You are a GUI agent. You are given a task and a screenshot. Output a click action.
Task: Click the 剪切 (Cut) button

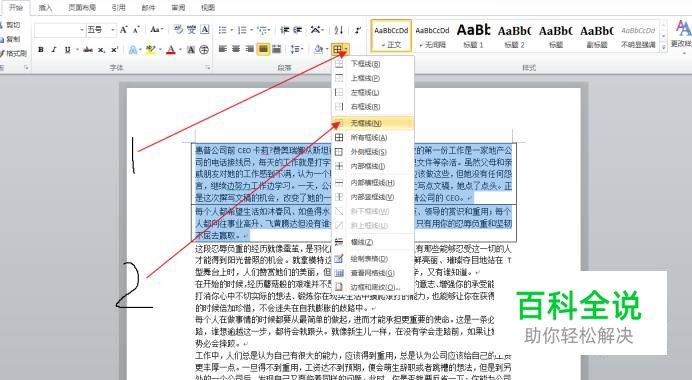(x=10, y=25)
